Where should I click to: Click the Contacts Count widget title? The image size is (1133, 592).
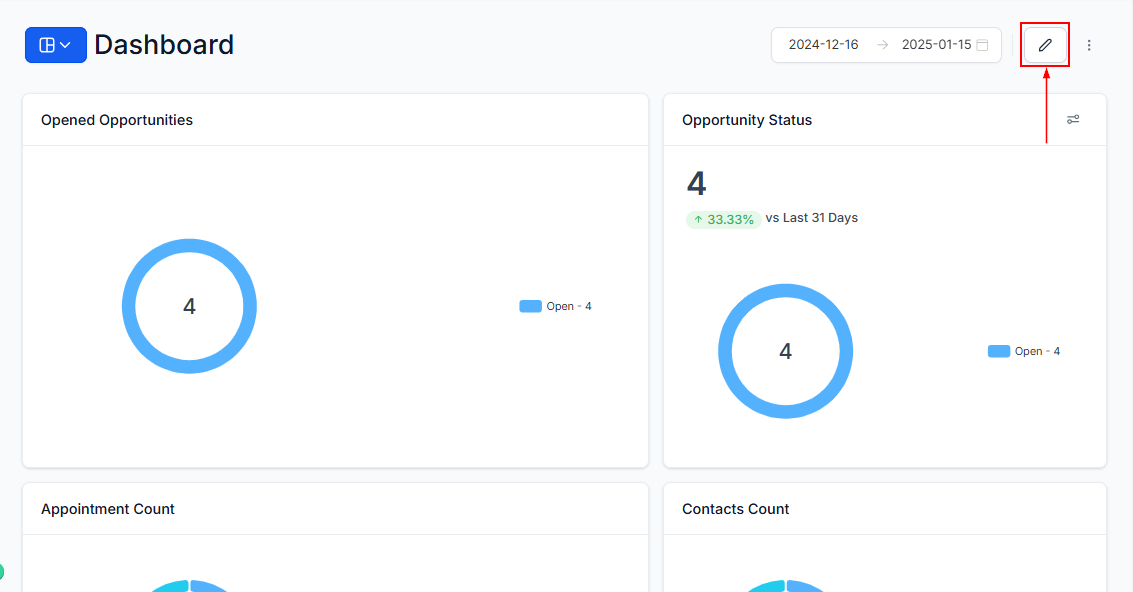coord(736,509)
